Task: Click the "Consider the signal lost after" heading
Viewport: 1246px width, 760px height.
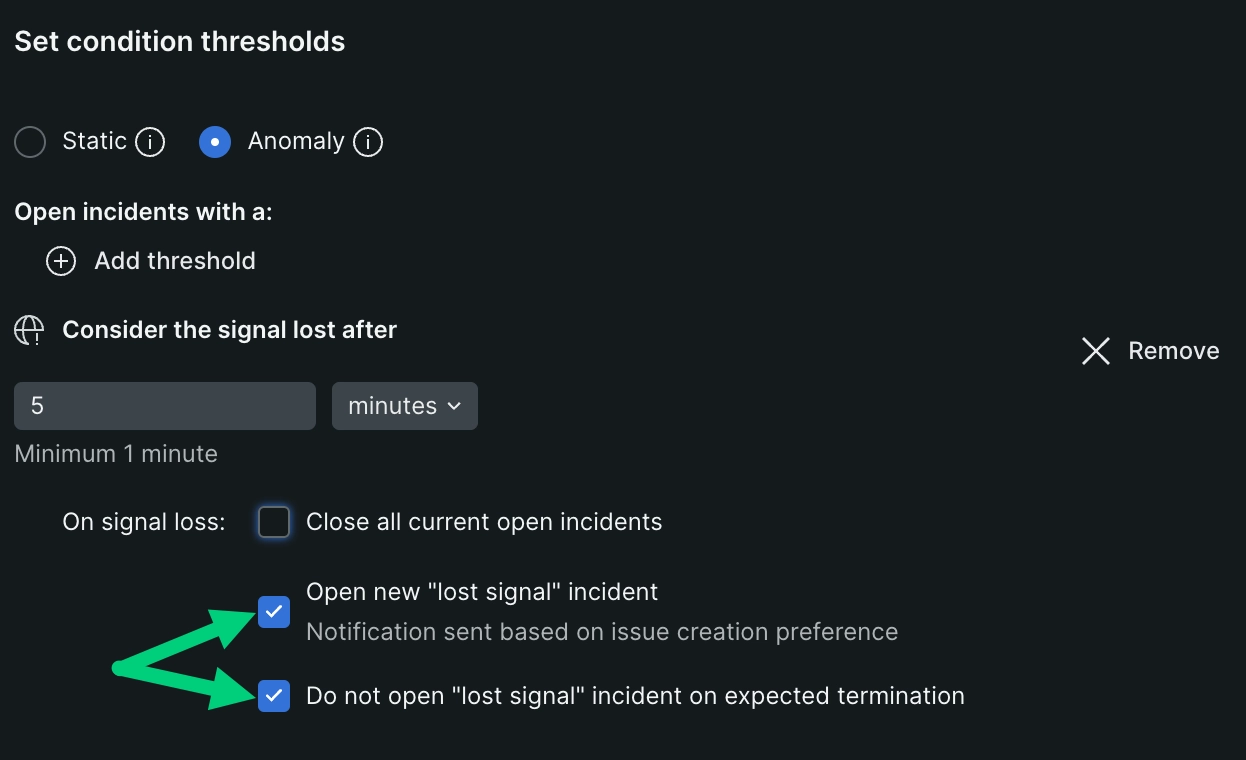Action: (x=229, y=330)
